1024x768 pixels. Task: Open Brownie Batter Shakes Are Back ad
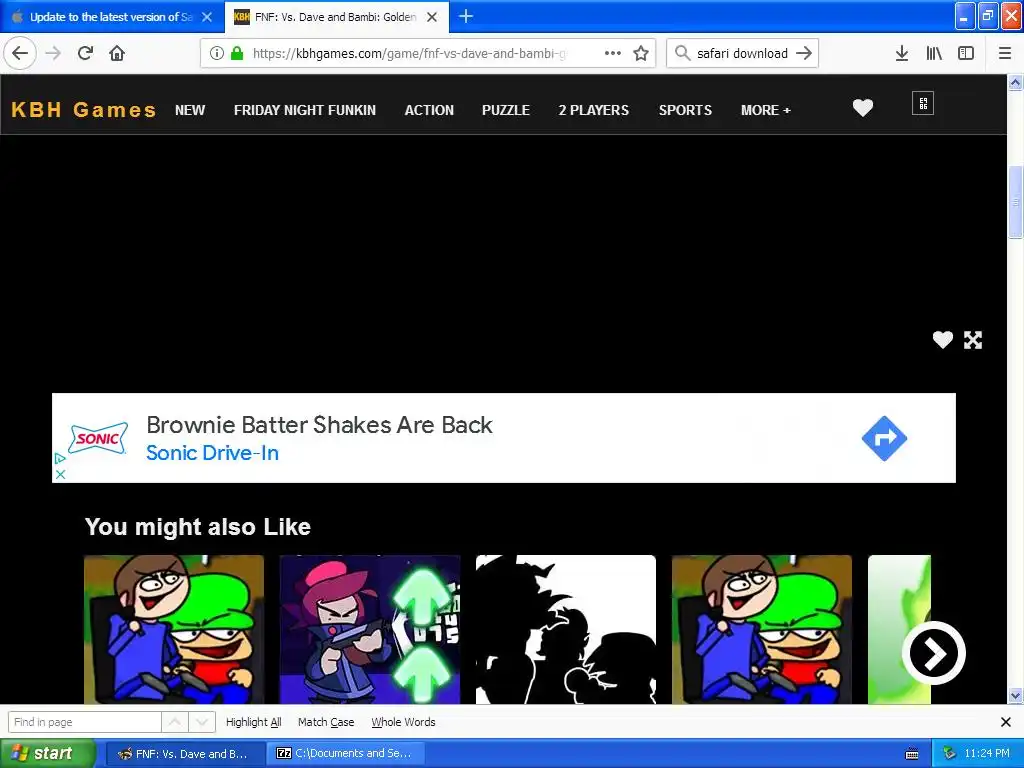[319, 424]
